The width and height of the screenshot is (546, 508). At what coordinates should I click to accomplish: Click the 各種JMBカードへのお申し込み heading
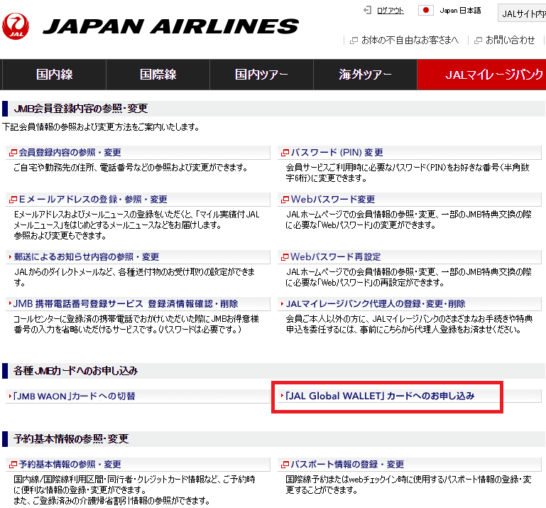tap(76, 371)
